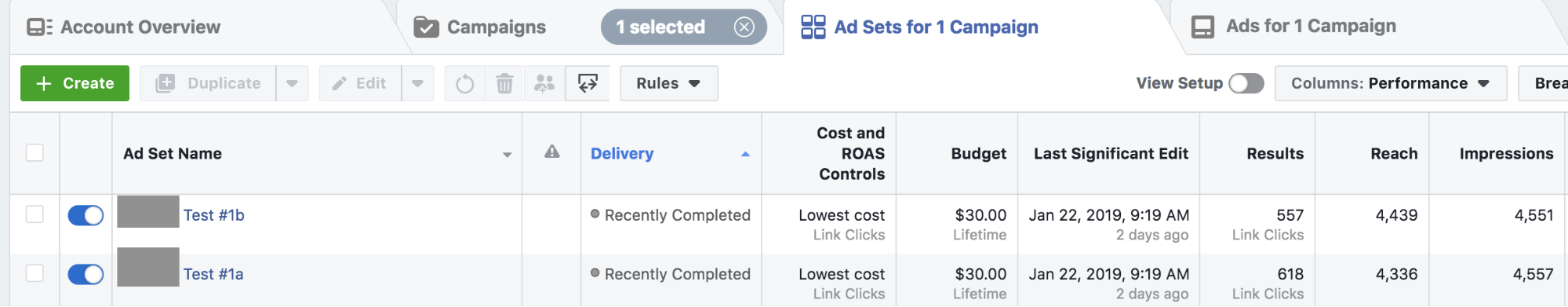The width and height of the screenshot is (1568, 307).
Task: Click the refresh/revert circular arrow icon
Action: (x=465, y=83)
